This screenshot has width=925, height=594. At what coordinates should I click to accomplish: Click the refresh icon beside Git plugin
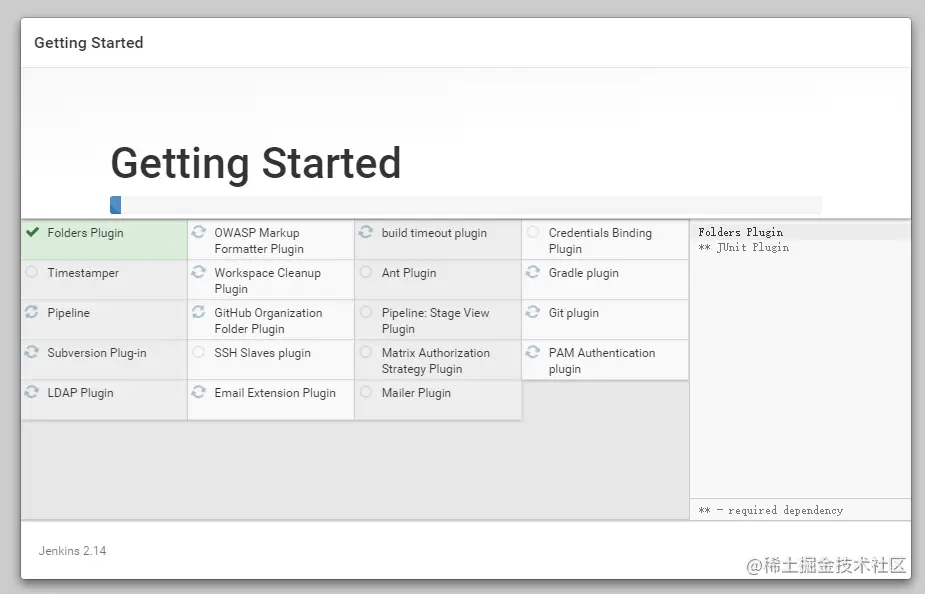coord(533,312)
